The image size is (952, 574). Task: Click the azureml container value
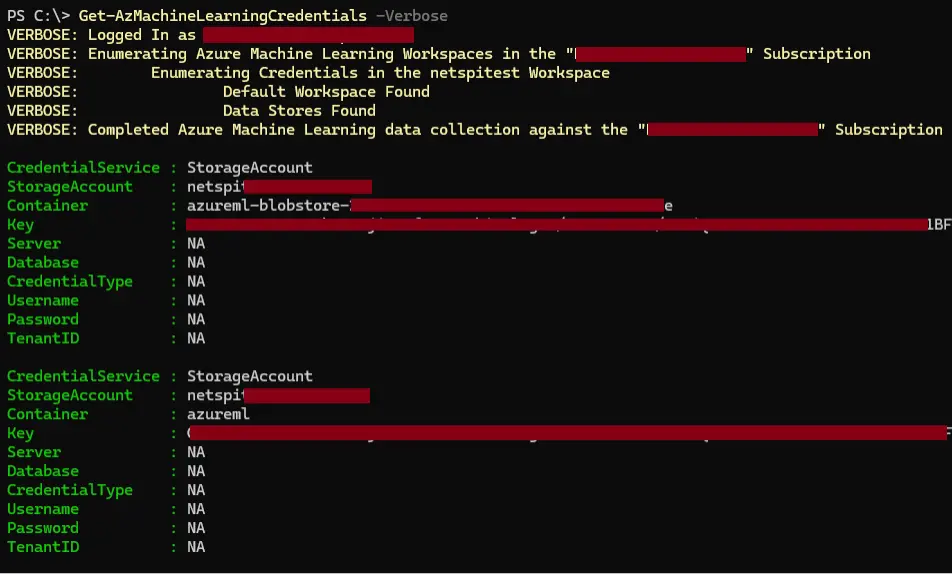[x=218, y=414]
